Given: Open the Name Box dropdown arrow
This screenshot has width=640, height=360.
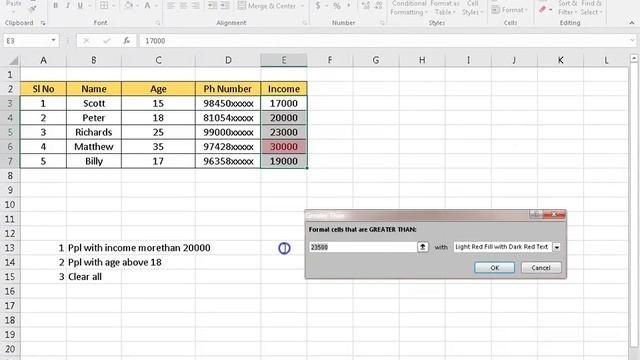Looking at the screenshot, I should point(53,40).
